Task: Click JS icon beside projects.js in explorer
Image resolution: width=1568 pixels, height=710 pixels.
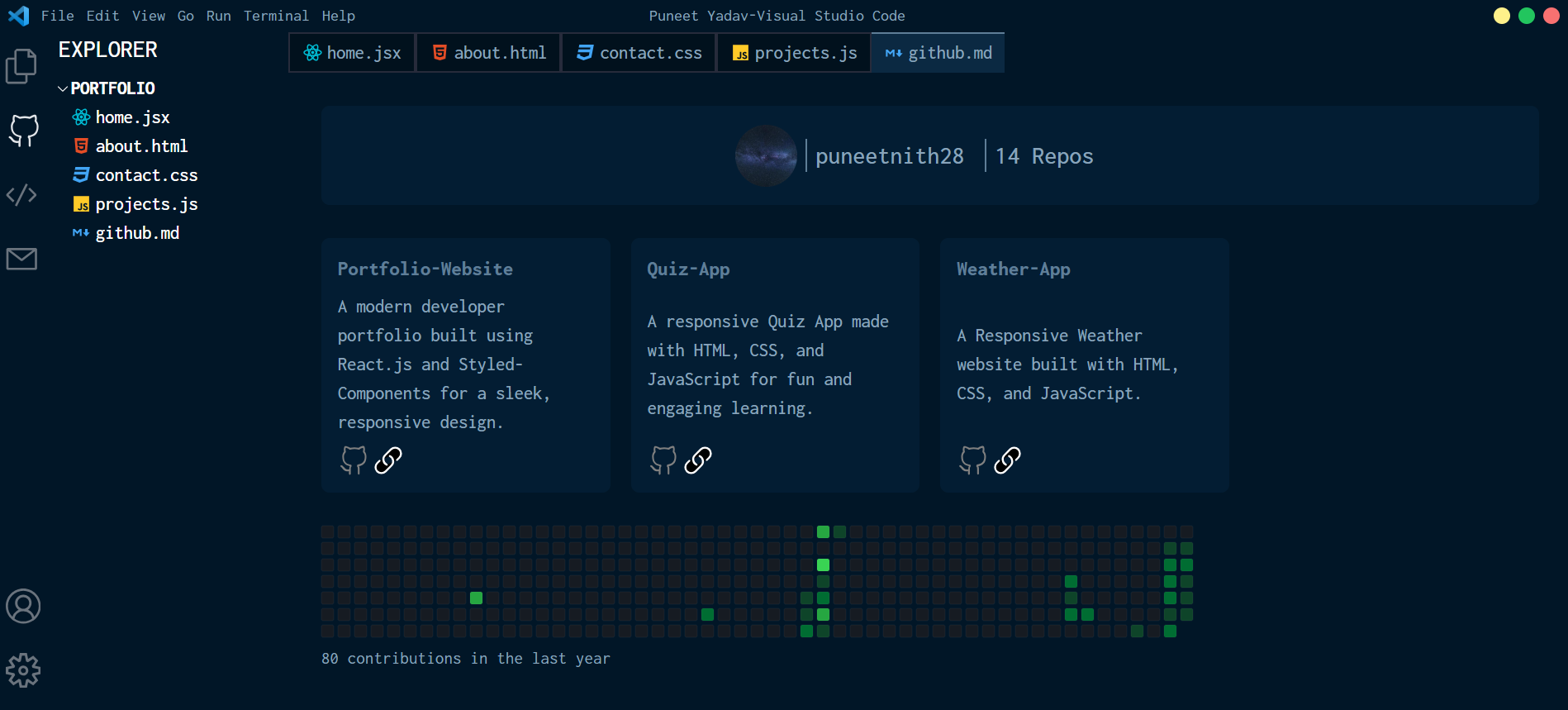Action: (81, 204)
